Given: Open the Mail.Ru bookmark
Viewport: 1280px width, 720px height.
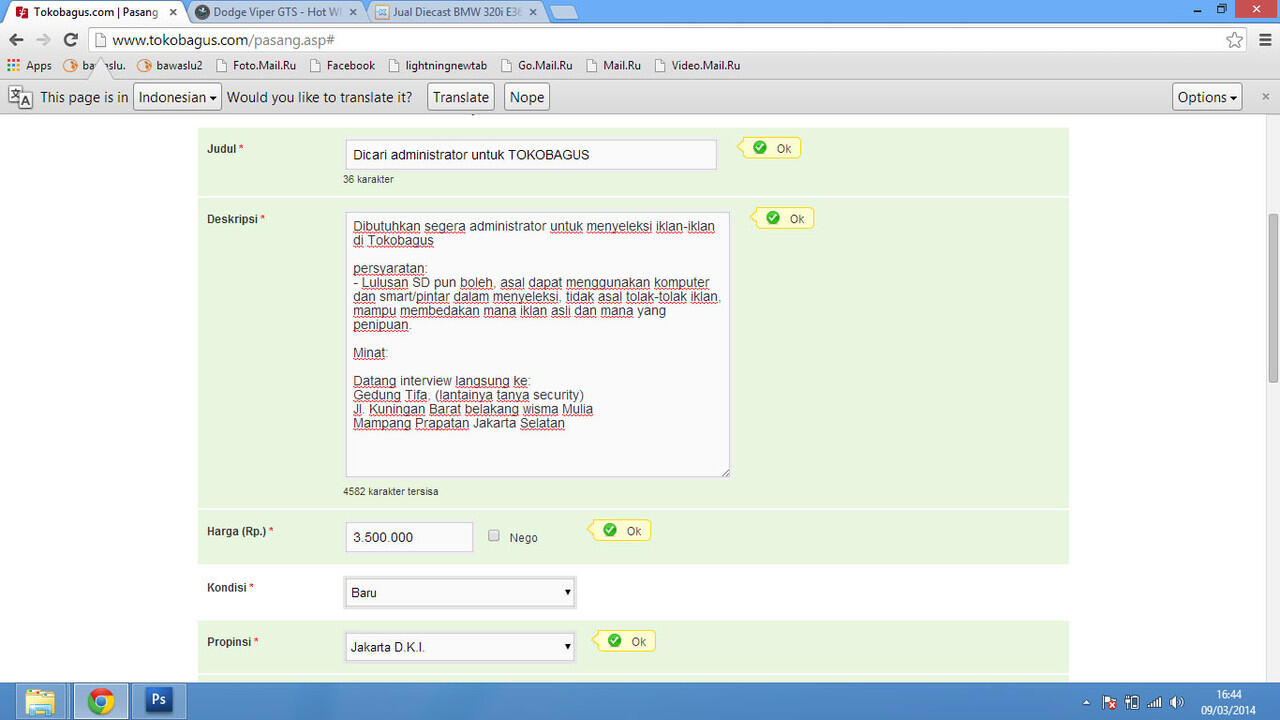Looking at the screenshot, I should (612, 65).
